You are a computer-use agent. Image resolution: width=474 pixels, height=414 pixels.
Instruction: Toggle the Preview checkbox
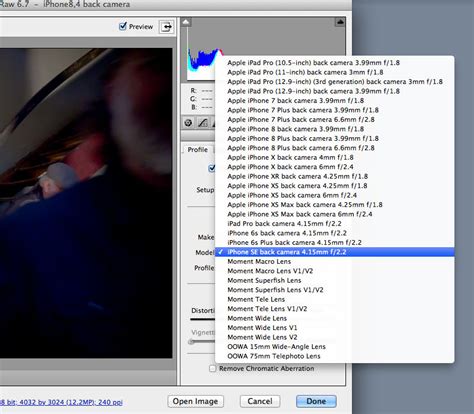(123, 26)
